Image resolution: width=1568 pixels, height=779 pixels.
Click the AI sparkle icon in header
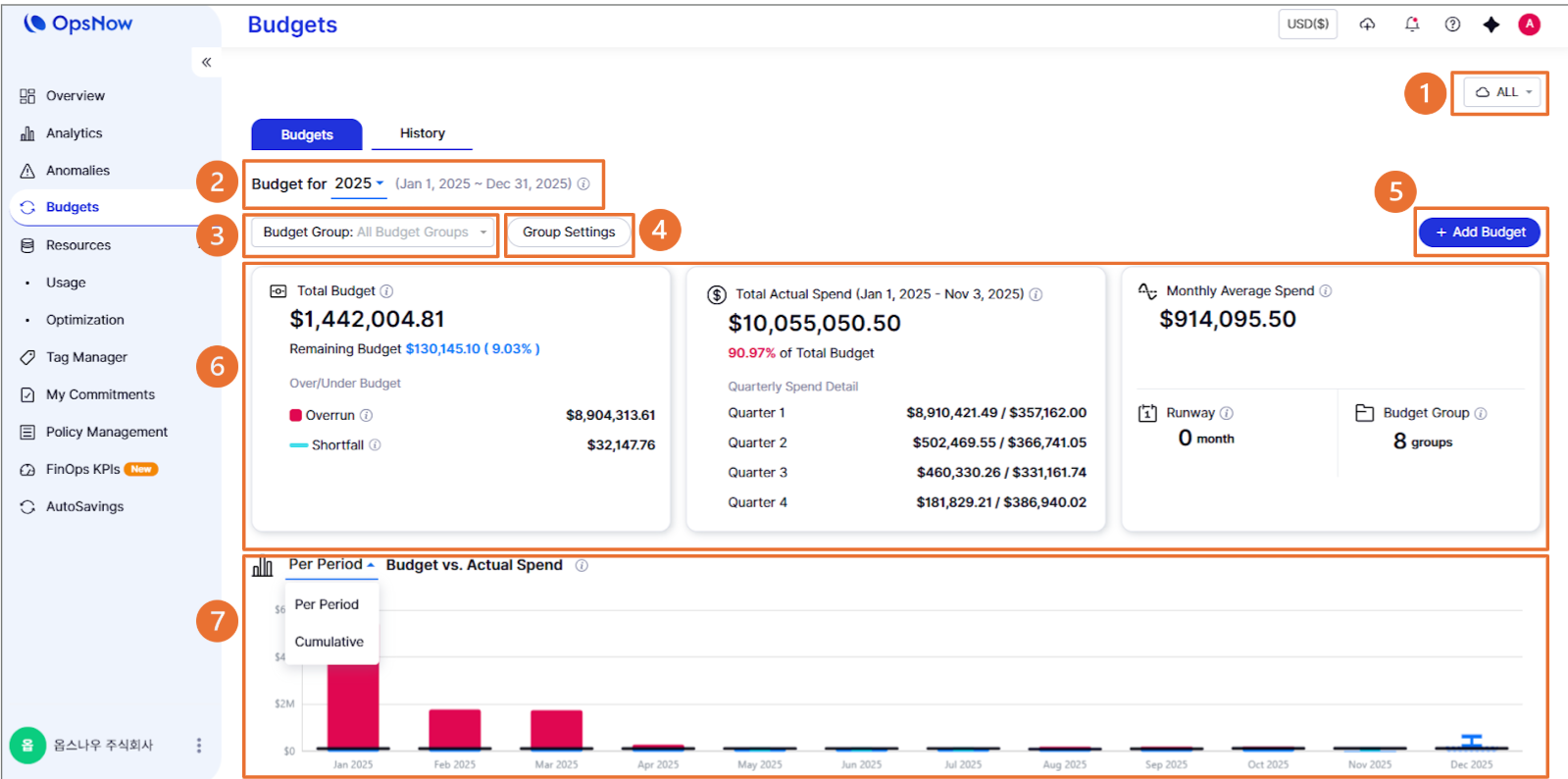(1491, 25)
